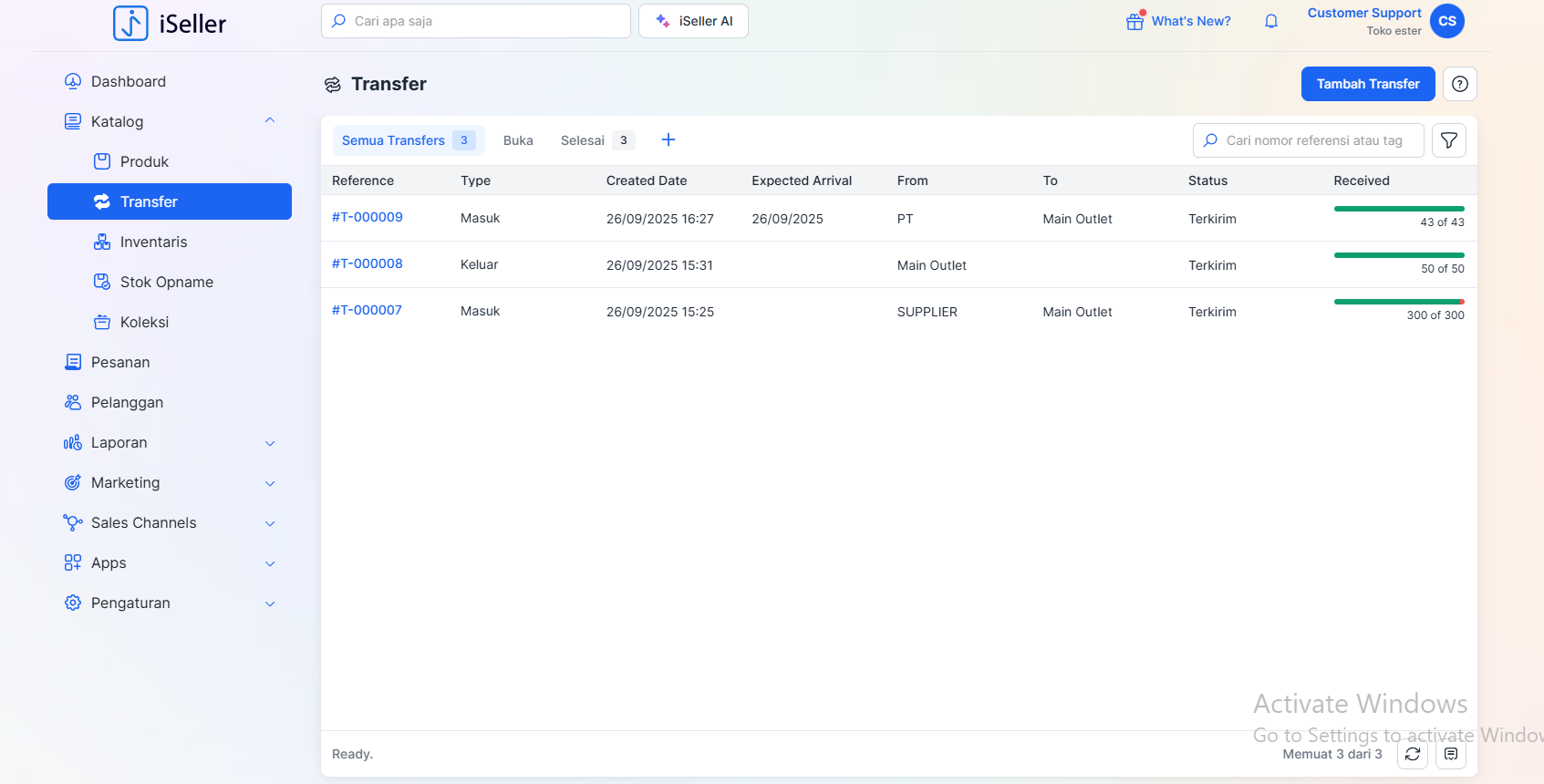Open the filter funnel icon

(x=1448, y=140)
